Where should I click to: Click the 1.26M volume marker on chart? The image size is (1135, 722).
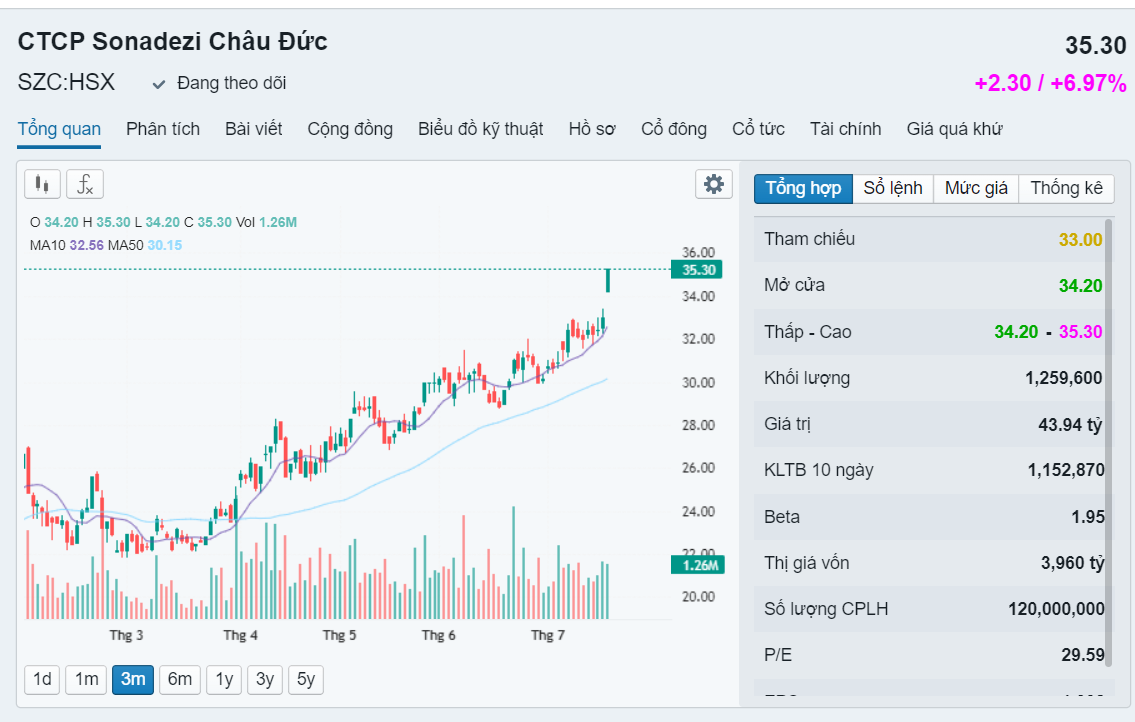pos(696,565)
